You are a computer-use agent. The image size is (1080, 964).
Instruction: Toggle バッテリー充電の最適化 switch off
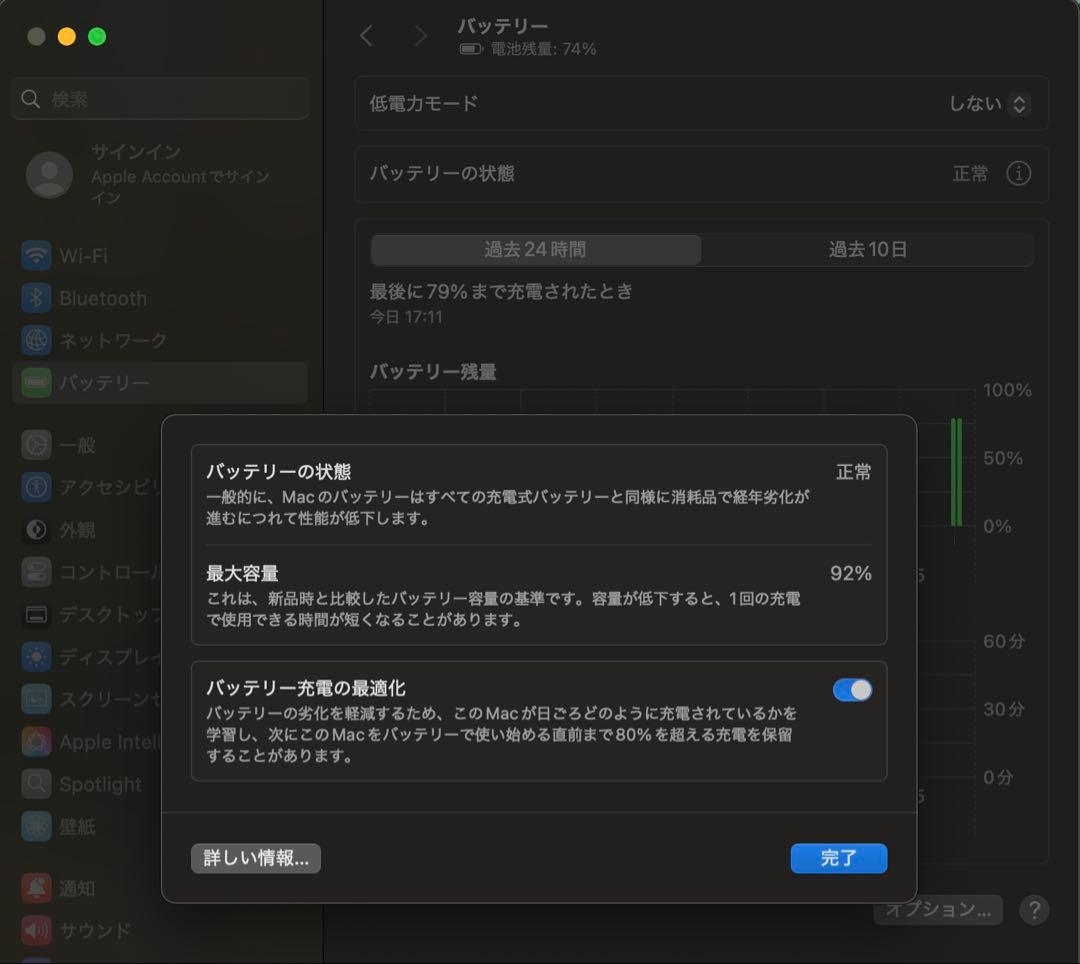click(x=852, y=690)
